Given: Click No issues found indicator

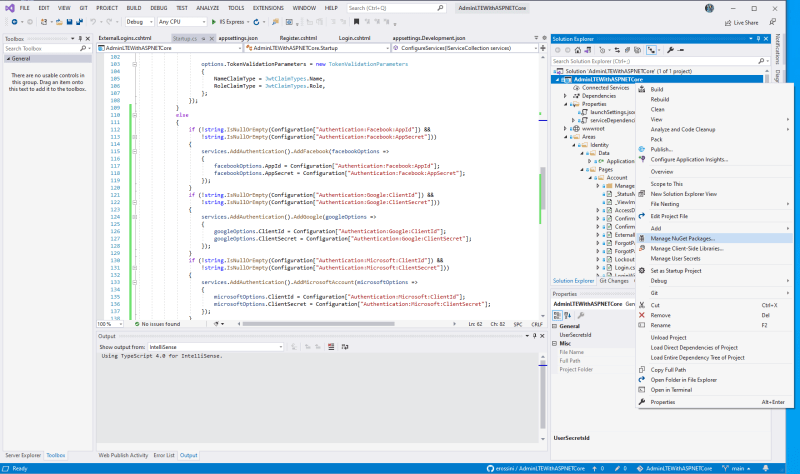Looking at the screenshot, I should coord(157,324).
